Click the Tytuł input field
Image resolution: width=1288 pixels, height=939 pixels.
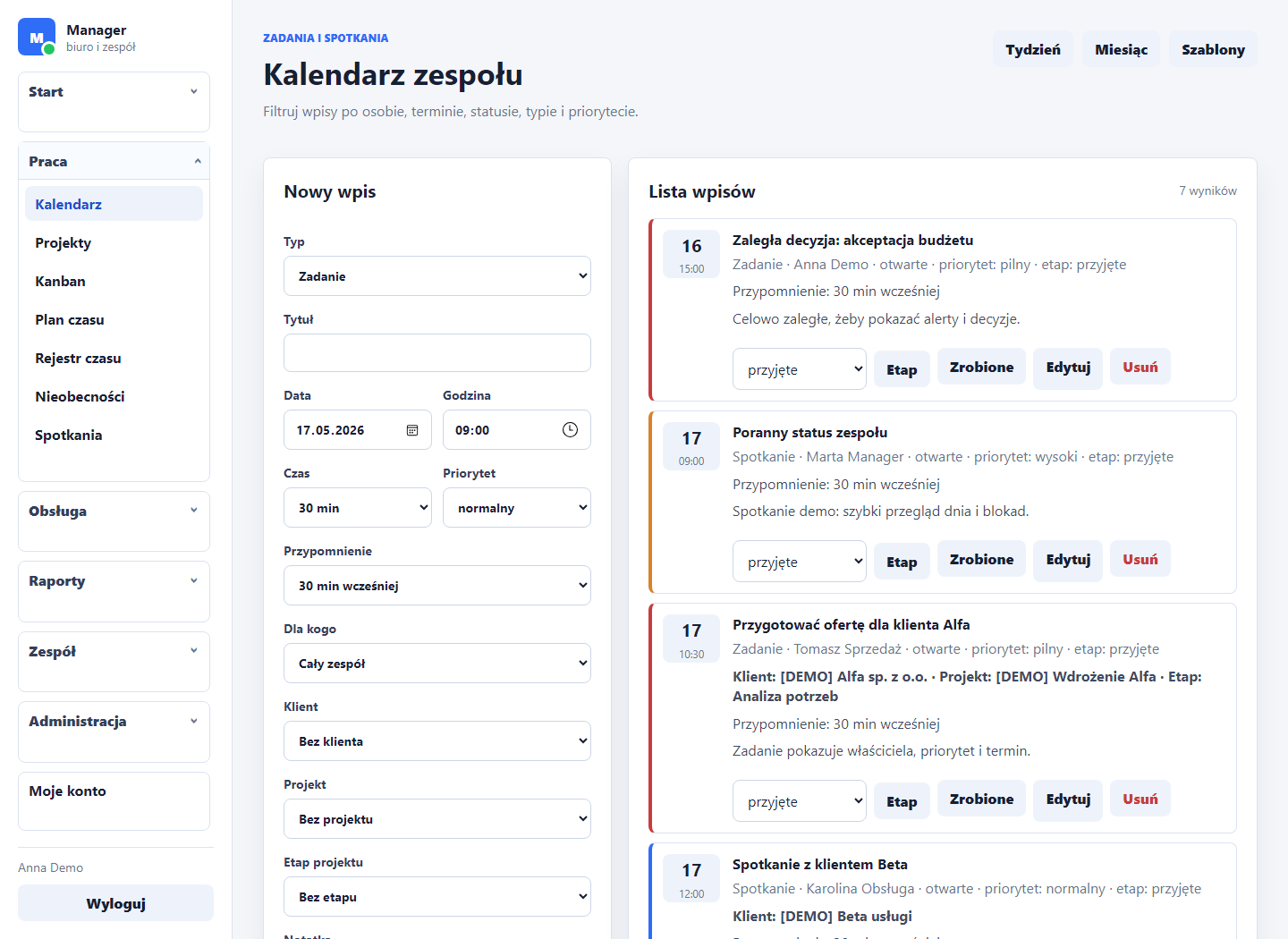(x=437, y=352)
